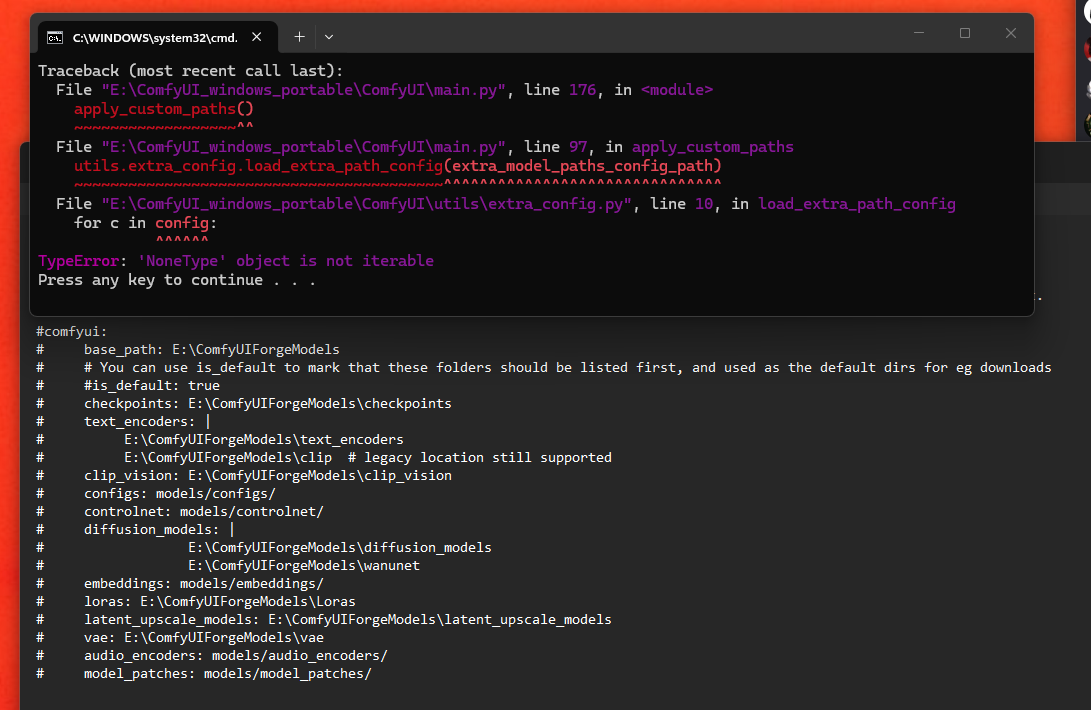Click the 'load_extra_path_config' call line in red

pyautogui.click(x=397, y=166)
